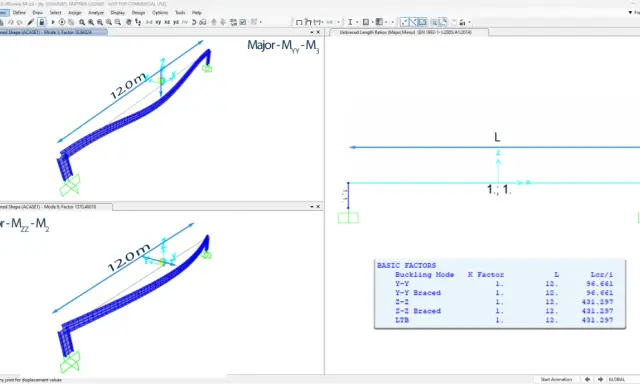
Task: Click the move down in list arrow
Action: [223, 22]
